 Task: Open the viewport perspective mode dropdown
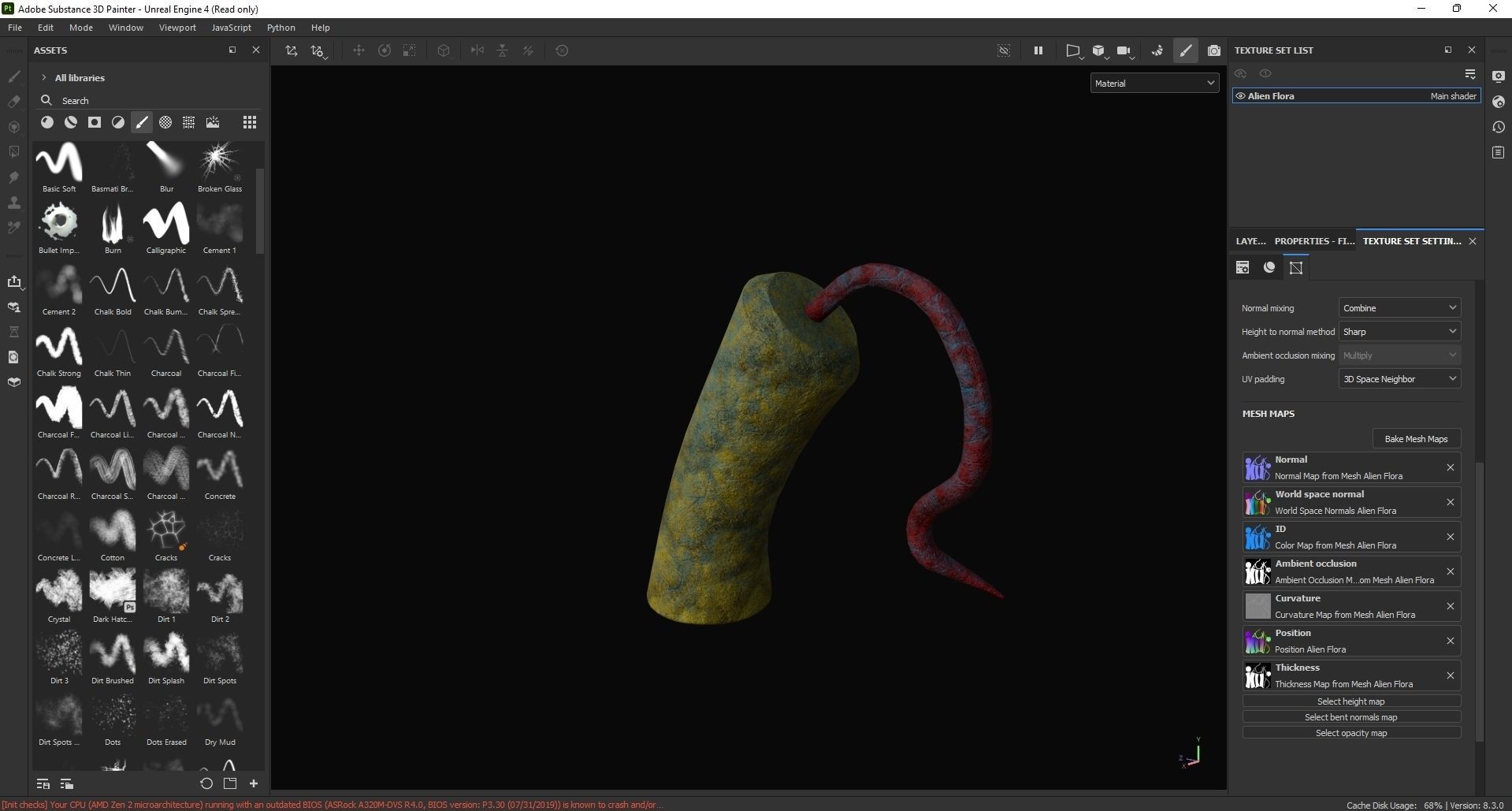coord(1075,51)
